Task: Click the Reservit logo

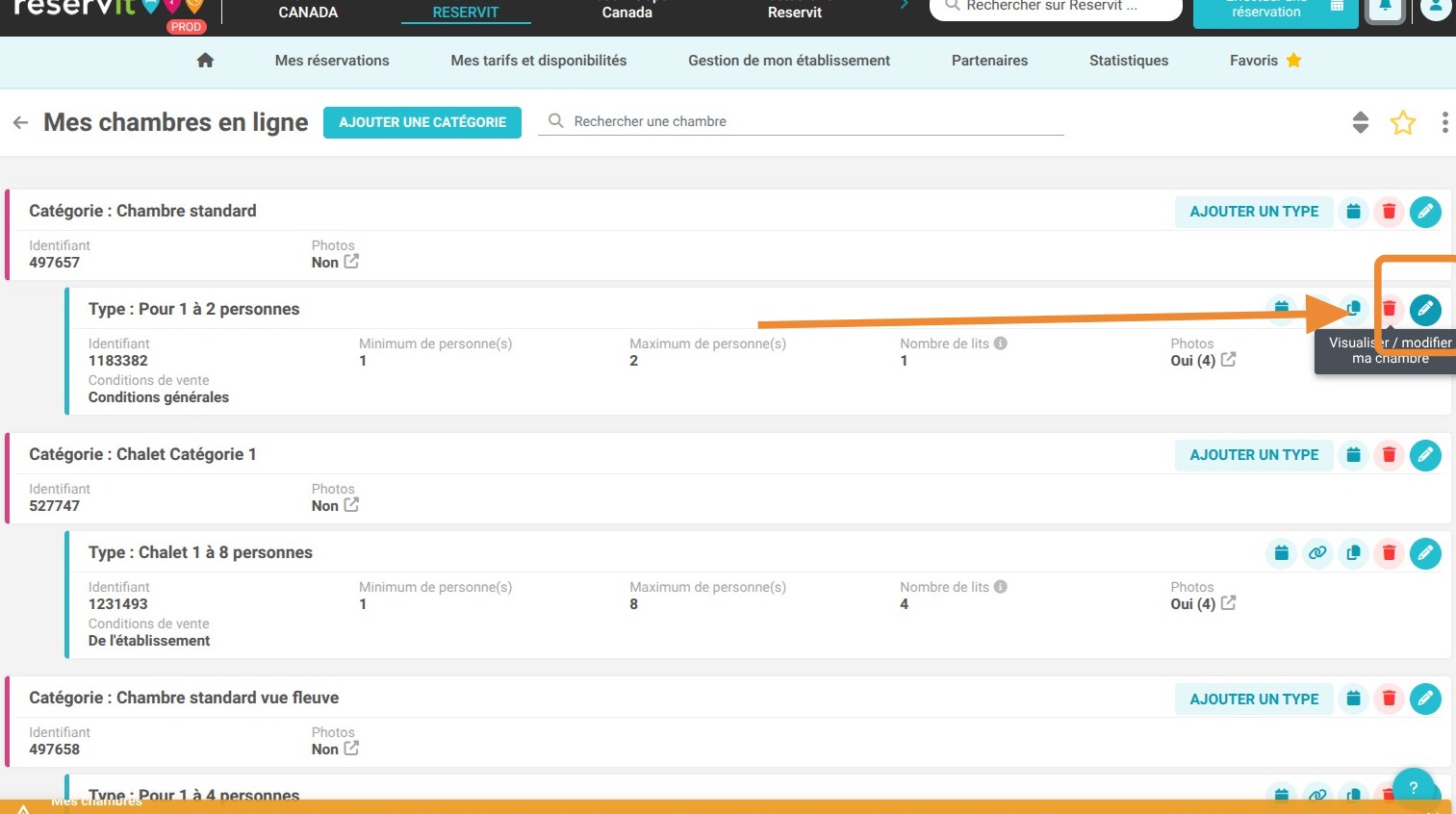Action: tap(108, 10)
